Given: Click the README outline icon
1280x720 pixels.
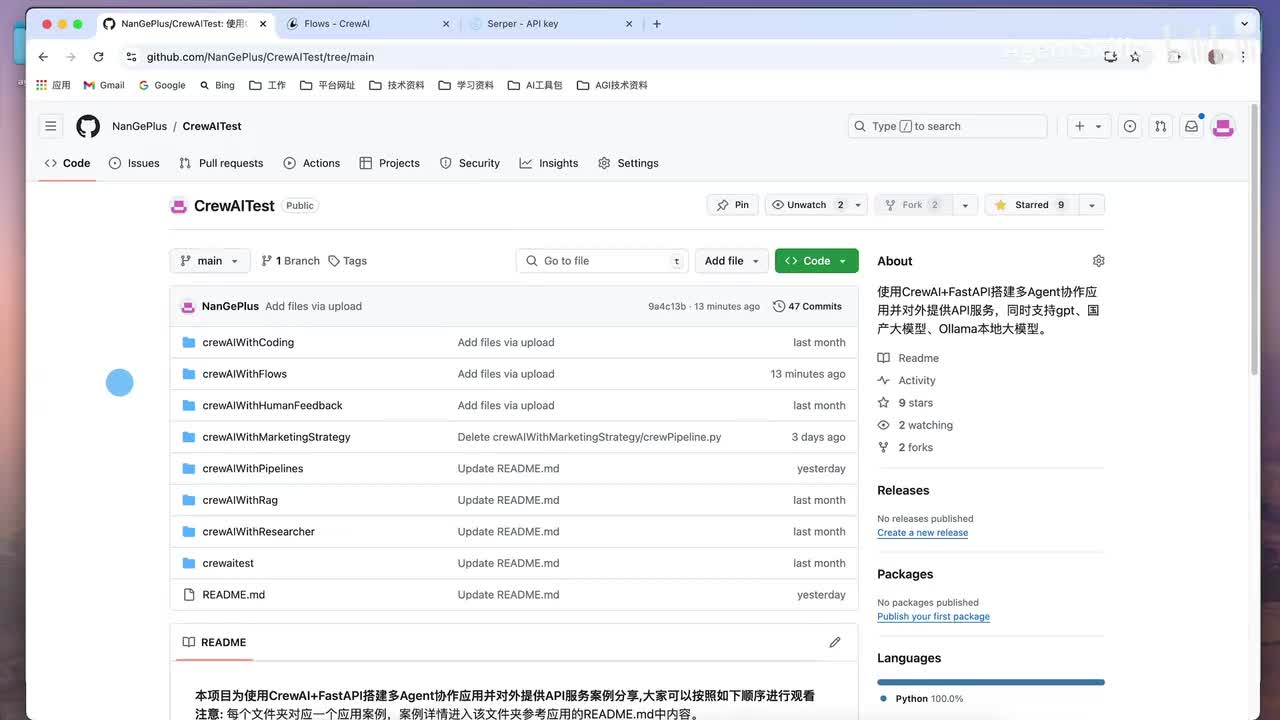Looking at the screenshot, I should point(189,642).
